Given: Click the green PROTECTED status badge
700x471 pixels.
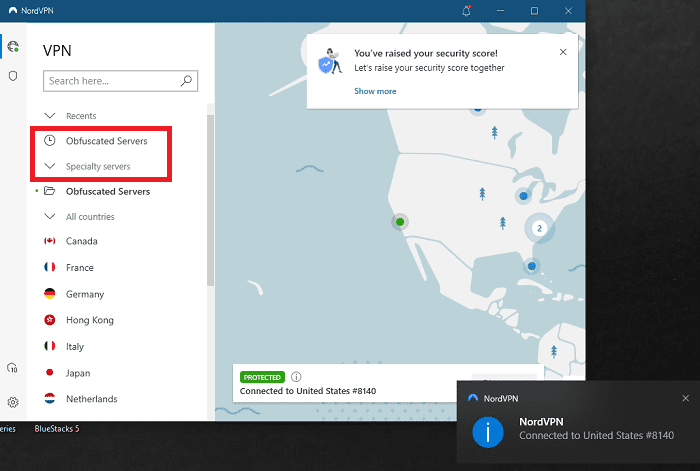Looking at the screenshot, I should 262,377.
